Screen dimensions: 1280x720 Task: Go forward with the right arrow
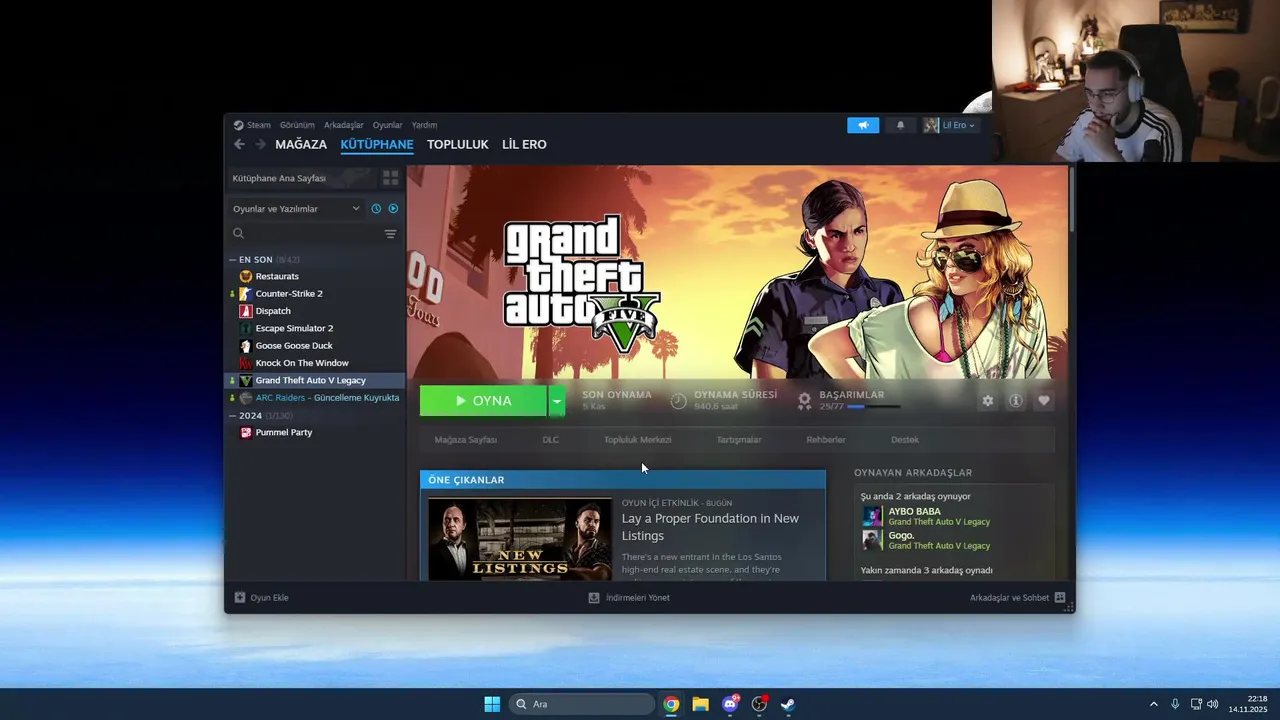click(260, 144)
